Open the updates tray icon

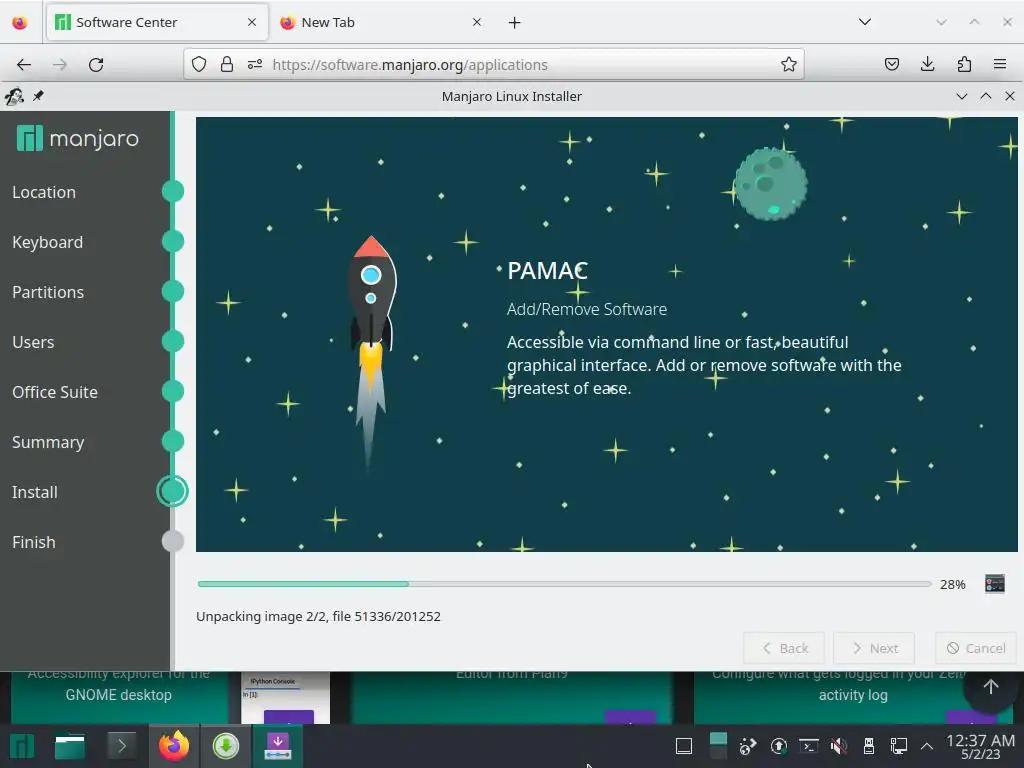click(x=778, y=746)
